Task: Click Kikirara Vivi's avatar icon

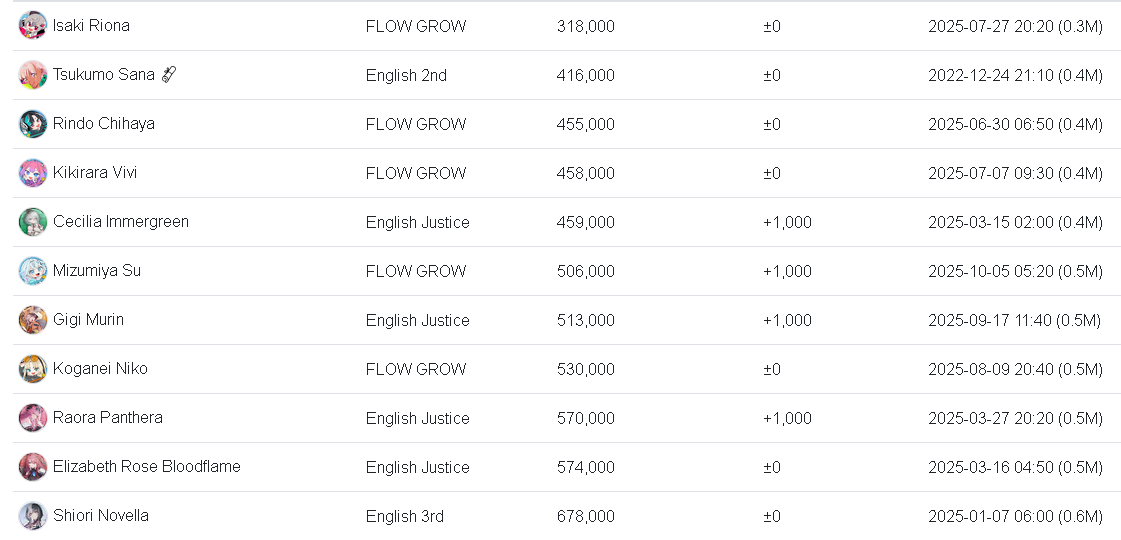Action: [x=32, y=173]
